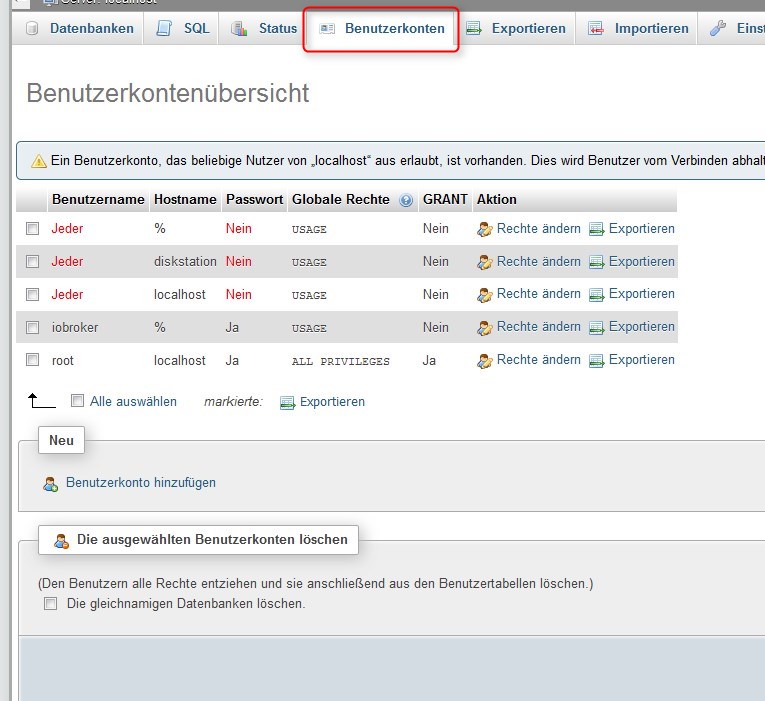Click the warning triangle icon in the notice
This screenshot has height=701, width=765.
coord(39,161)
